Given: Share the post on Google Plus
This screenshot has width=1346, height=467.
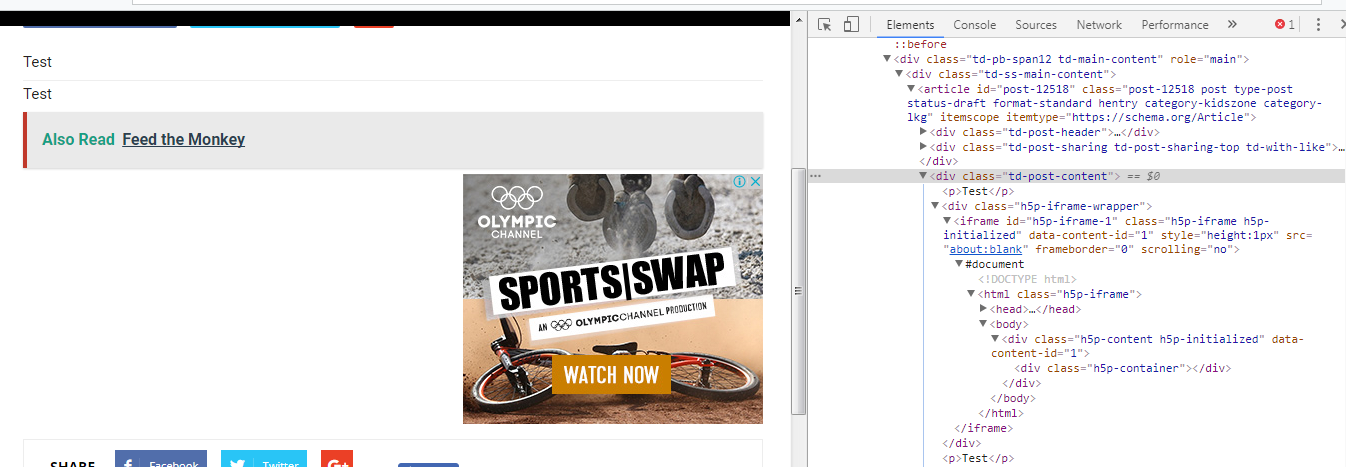Looking at the screenshot, I should [337, 459].
